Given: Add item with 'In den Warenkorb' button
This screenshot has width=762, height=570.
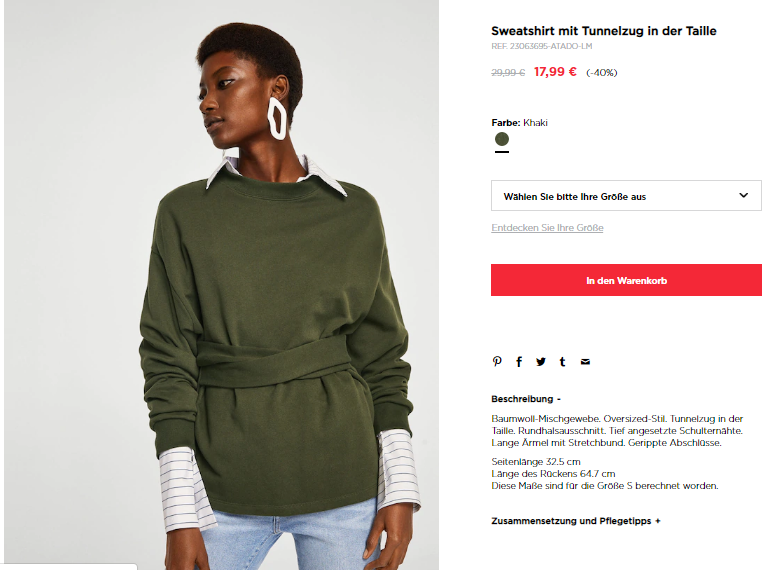Looking at the screenshot, I should [626, 280].
